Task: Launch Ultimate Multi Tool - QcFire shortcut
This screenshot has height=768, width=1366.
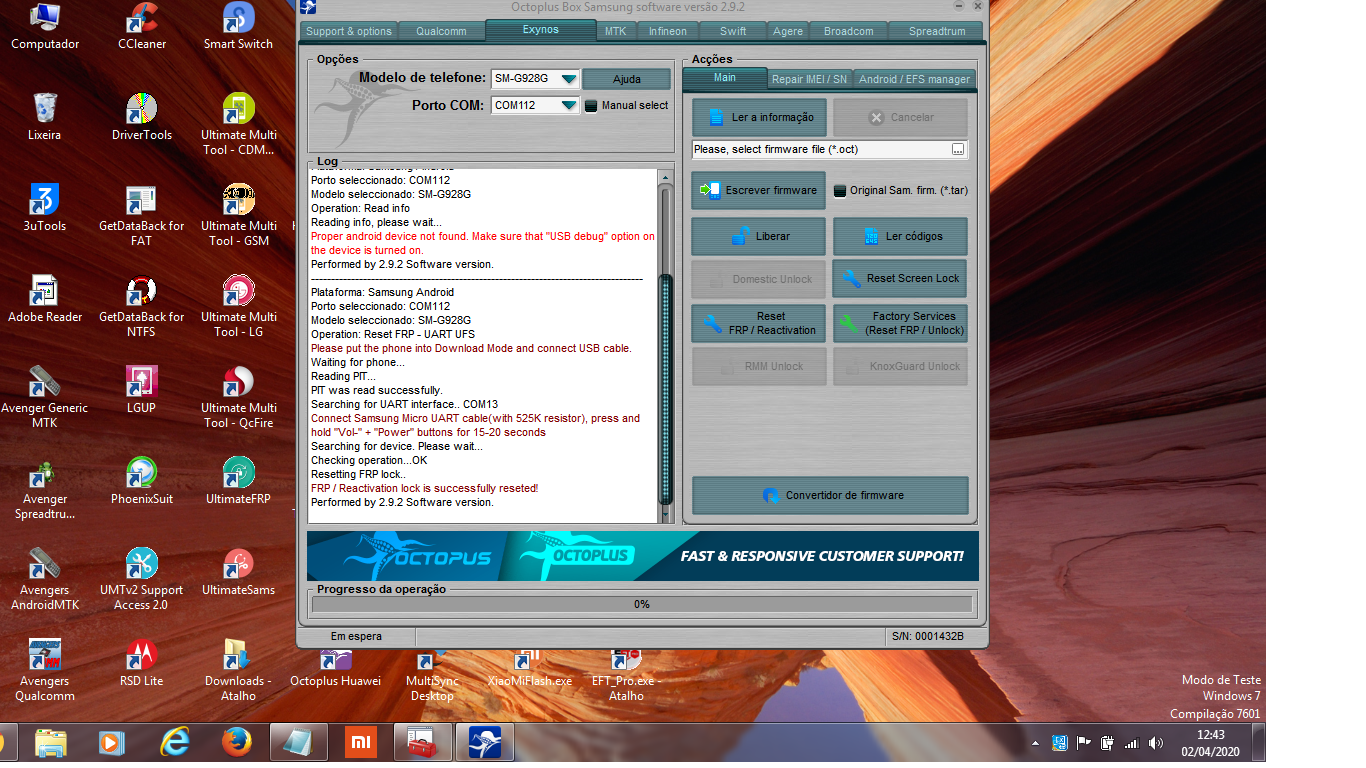Action: (238, 397)
